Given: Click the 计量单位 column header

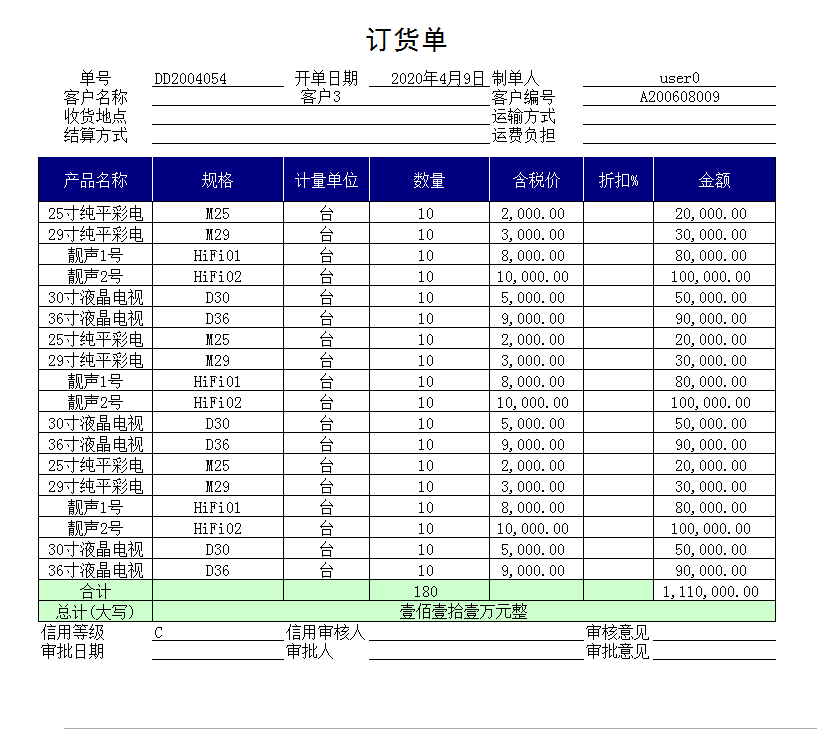Looking at the screenshot, I should click(x=326, y=180).
